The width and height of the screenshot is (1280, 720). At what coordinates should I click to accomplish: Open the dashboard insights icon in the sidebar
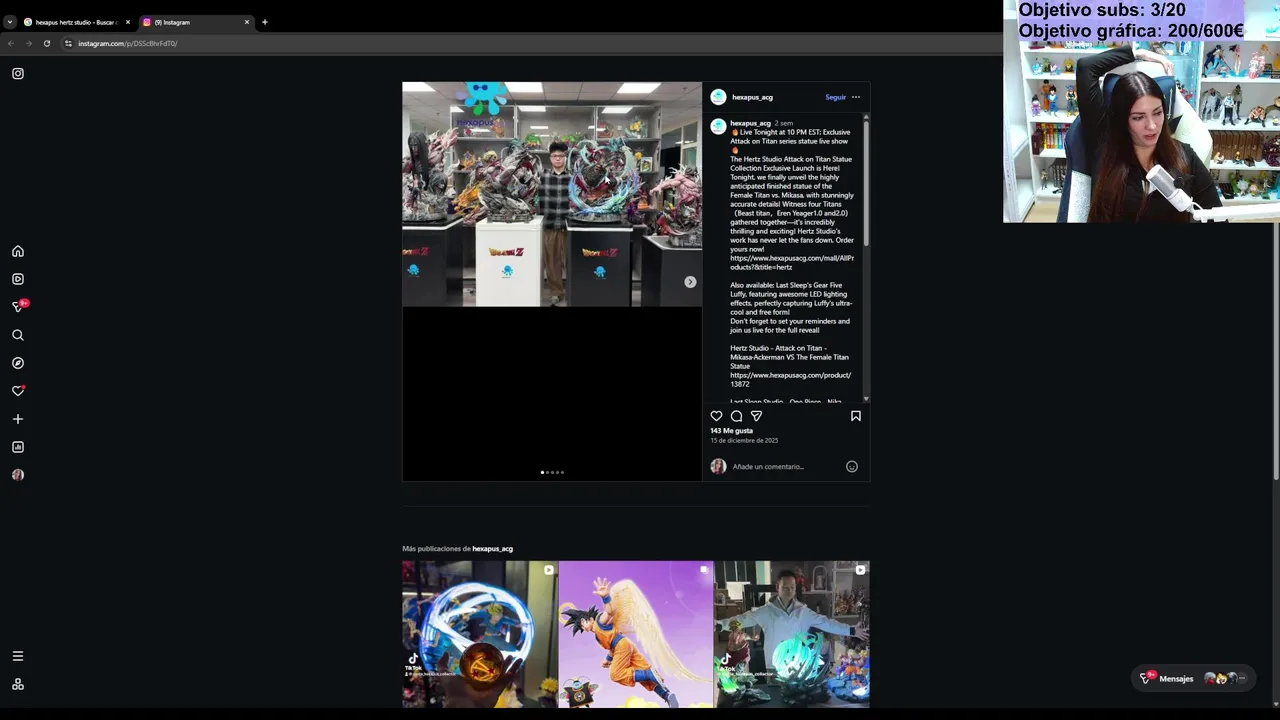coord(18,447)
